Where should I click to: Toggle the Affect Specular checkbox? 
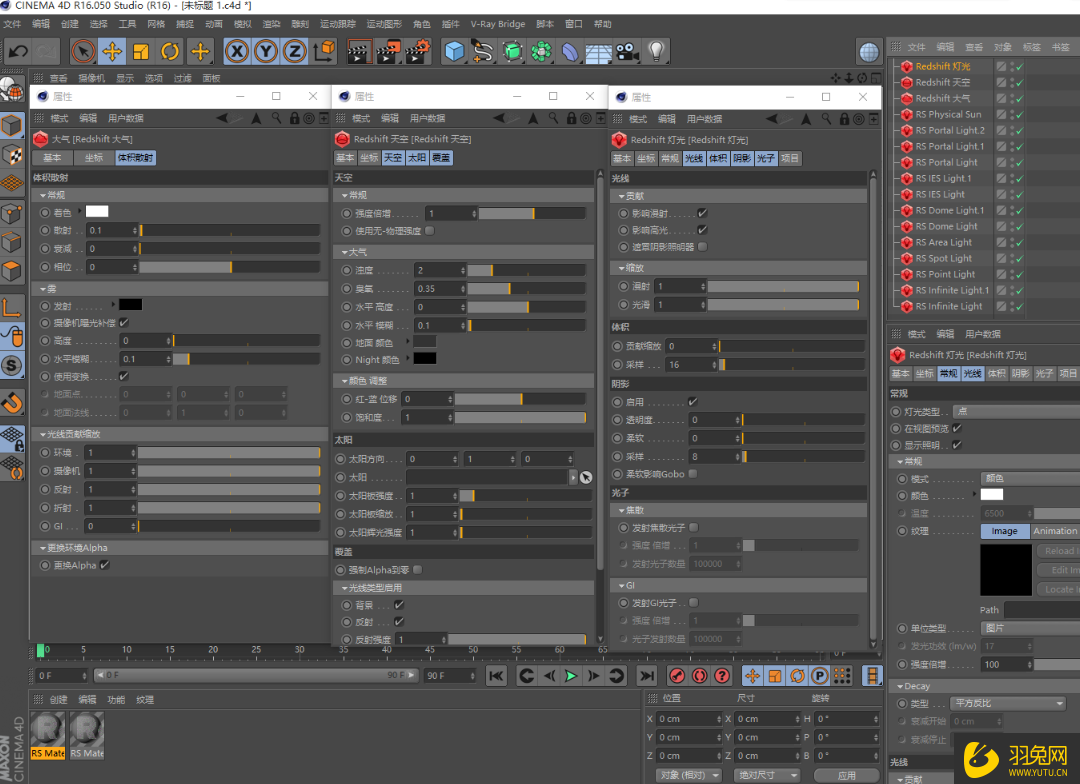(703, 230)
